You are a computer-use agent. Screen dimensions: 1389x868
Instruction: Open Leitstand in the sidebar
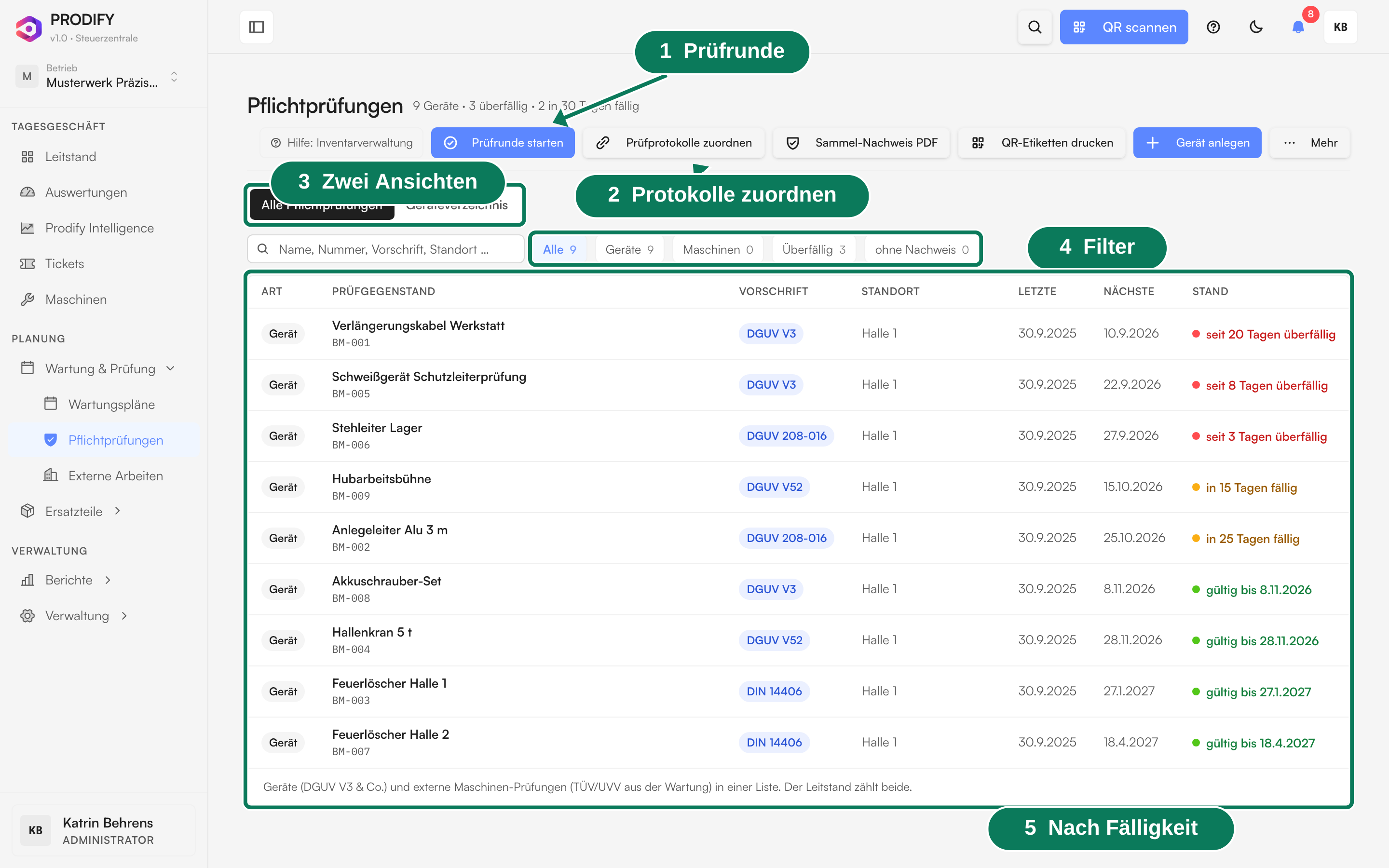click(70, 157)
